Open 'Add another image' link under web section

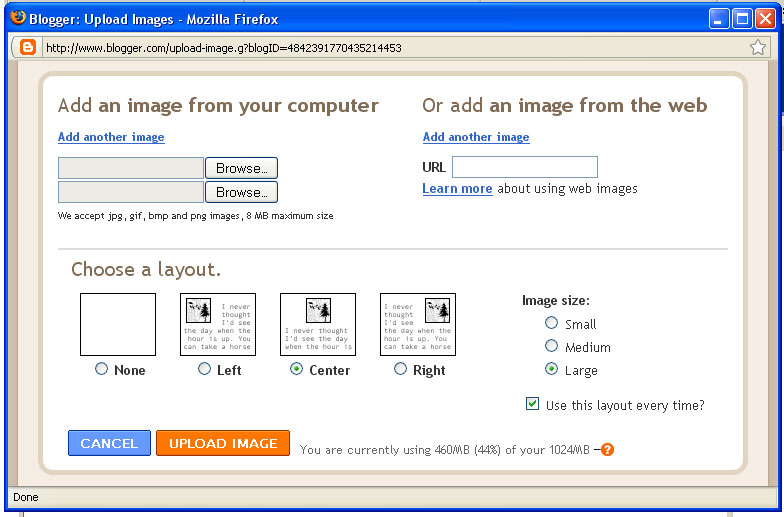click(x=476, y=137)
